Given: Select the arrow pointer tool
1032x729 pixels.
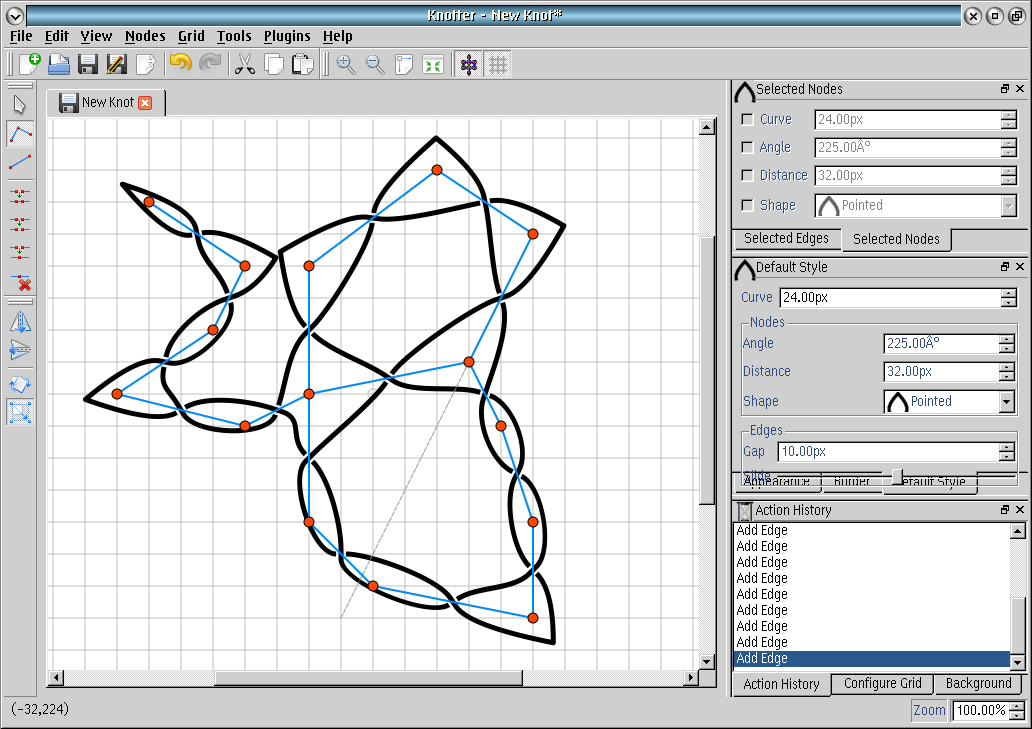Looking at the screenshot, I should click(x=20, y=105).
